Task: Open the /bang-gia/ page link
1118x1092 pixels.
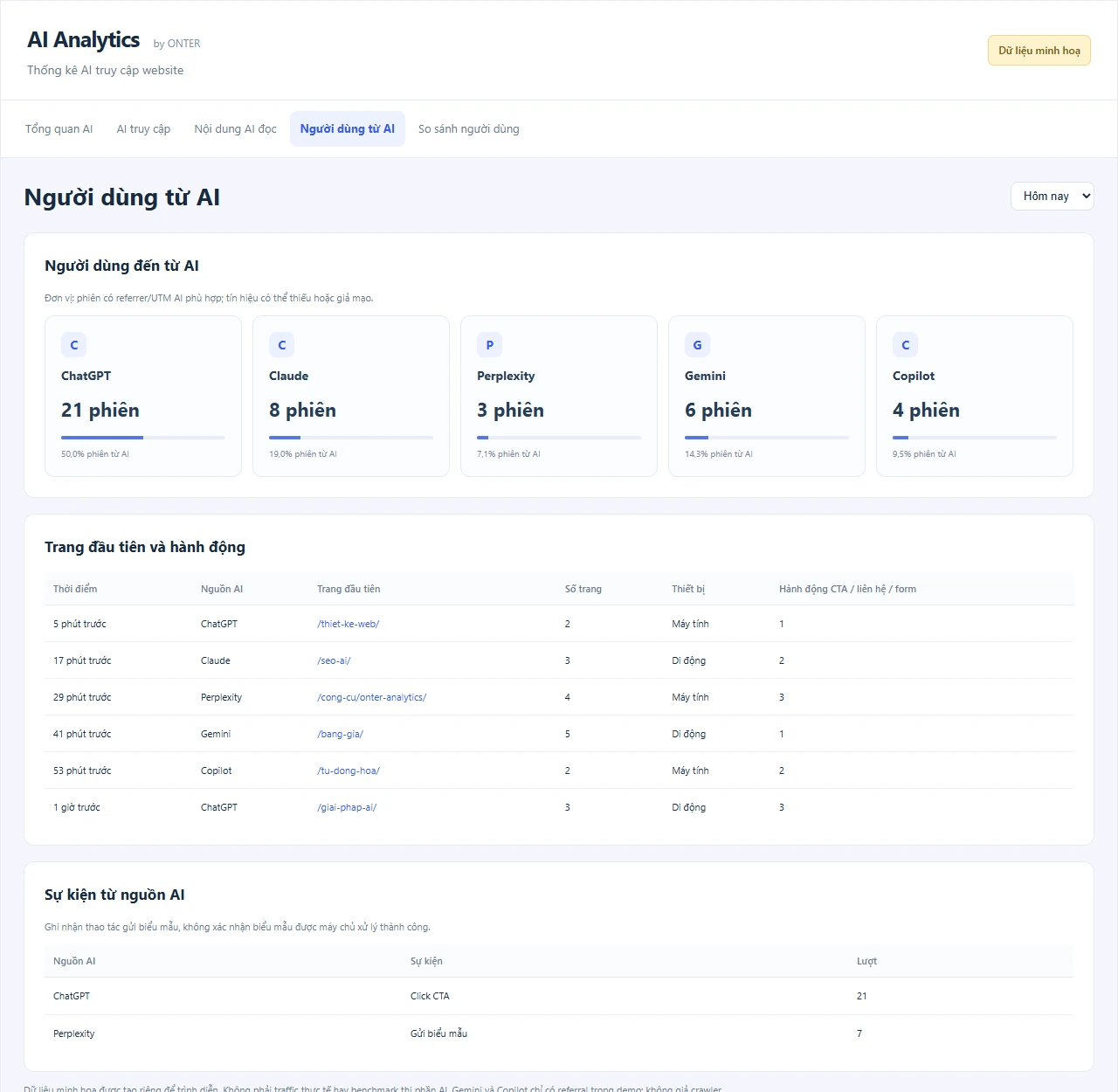Action: (340, 734)
